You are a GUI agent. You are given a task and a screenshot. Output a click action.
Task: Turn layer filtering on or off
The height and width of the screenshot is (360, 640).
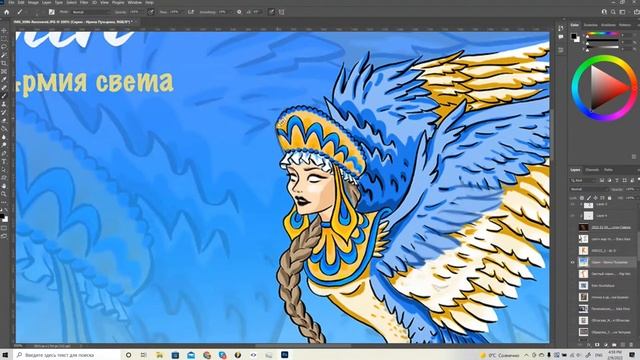point(638,180)
